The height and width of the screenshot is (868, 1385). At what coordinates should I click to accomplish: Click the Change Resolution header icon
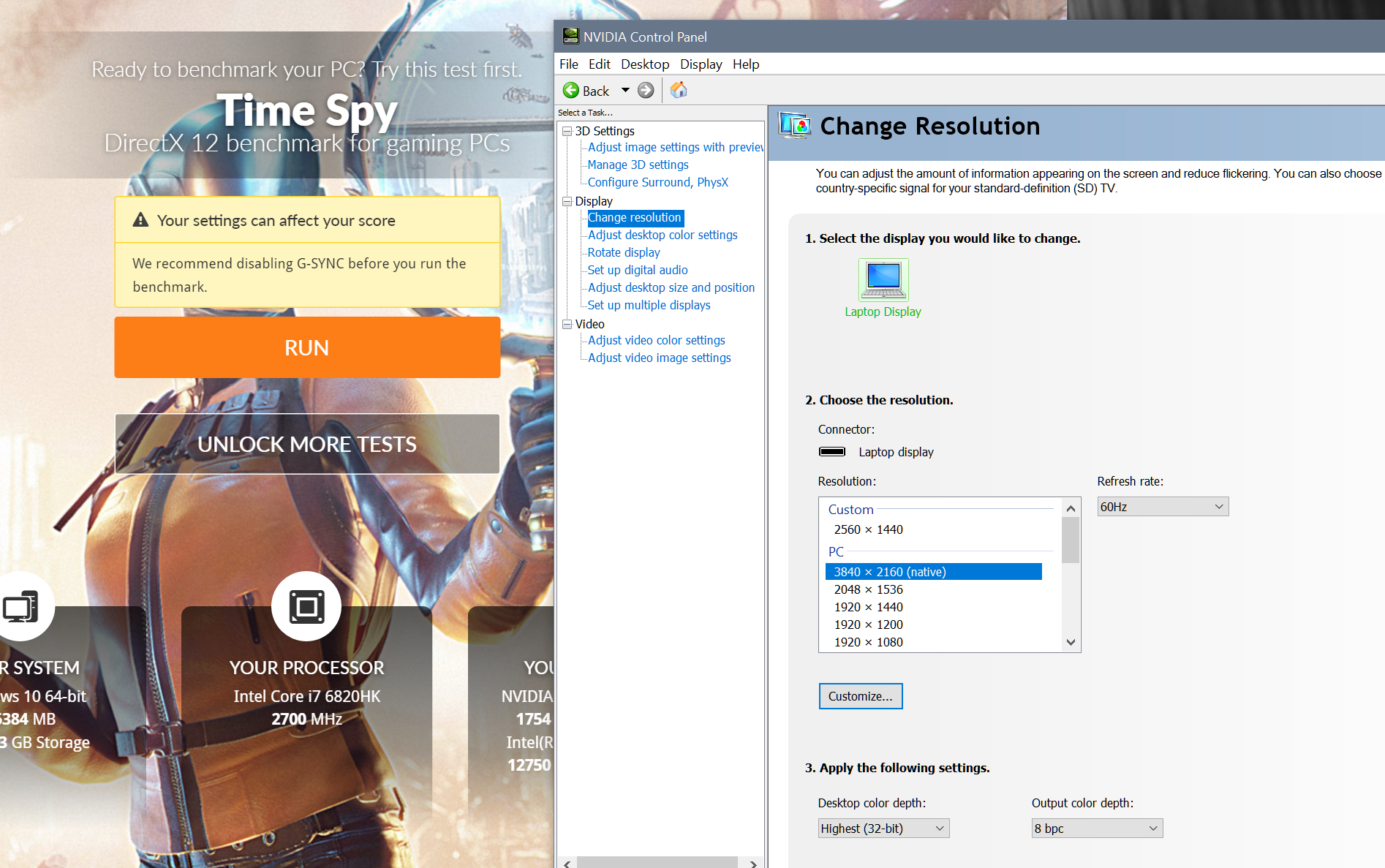tap(795, 126)
